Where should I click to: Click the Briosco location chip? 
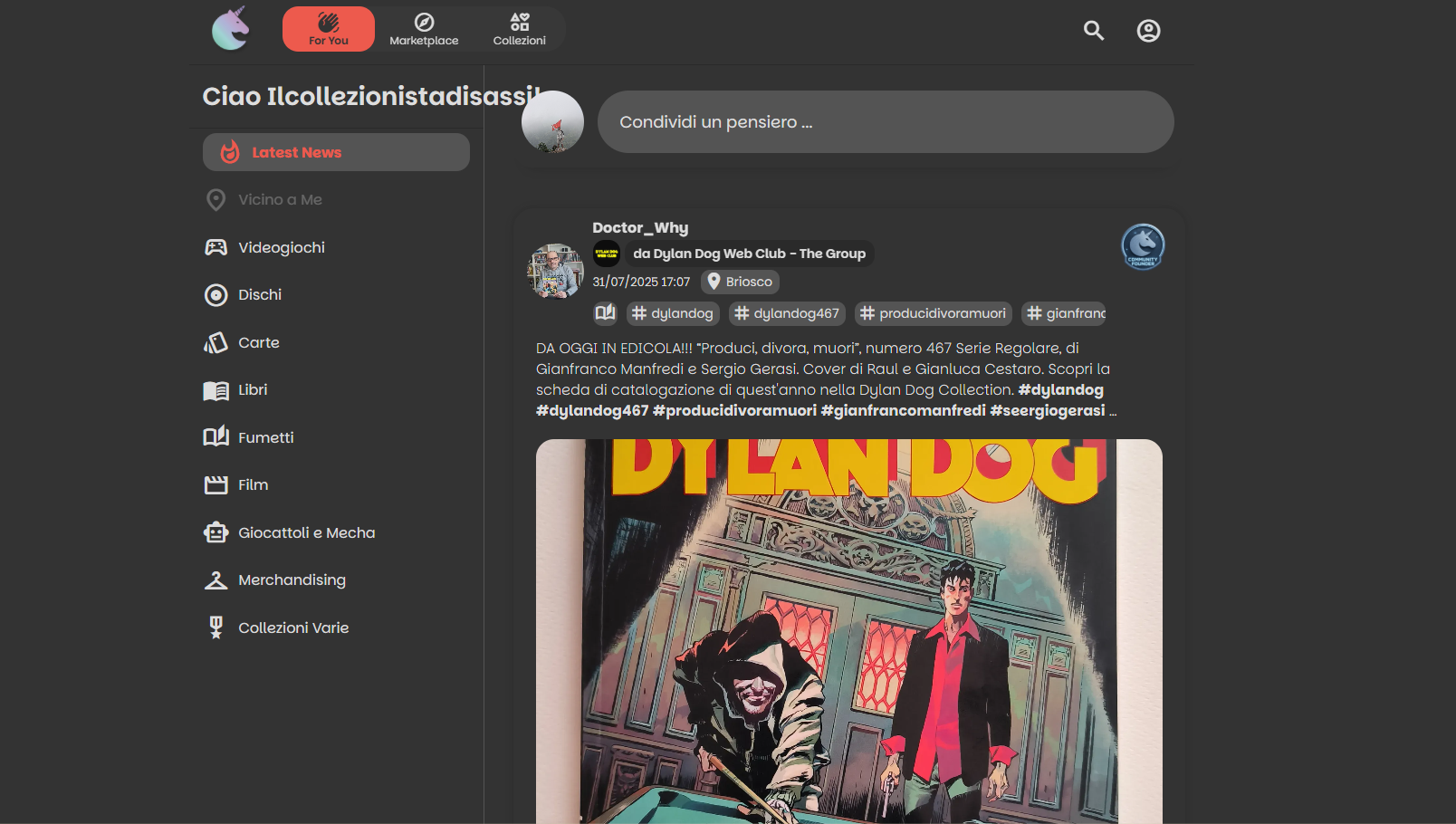point(740,282)
